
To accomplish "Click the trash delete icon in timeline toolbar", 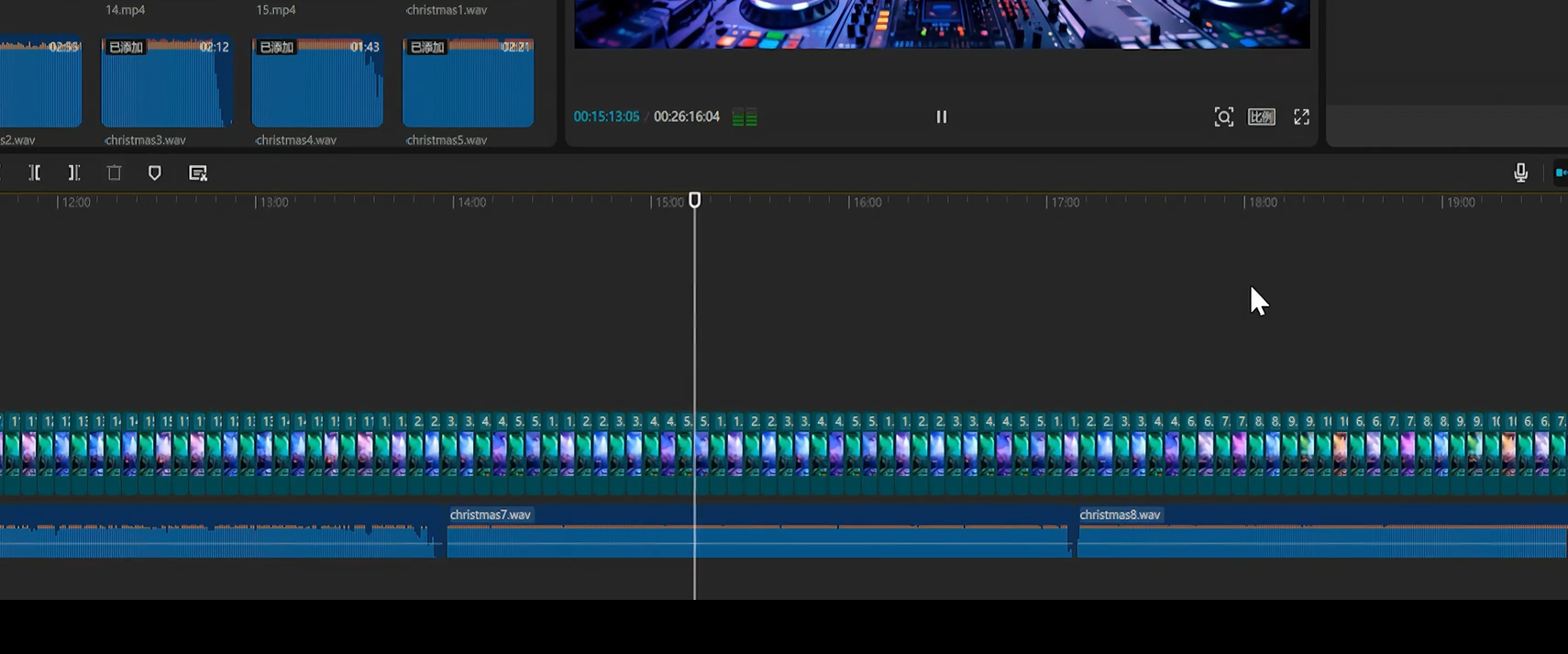I will point(115,172).
